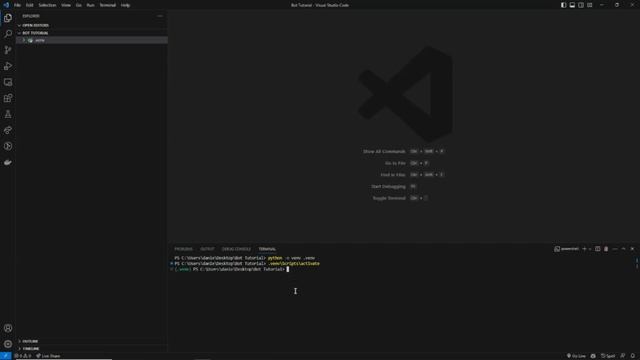Open the Run and Debug view
The image size is (640, 360).
coord(8,66)
